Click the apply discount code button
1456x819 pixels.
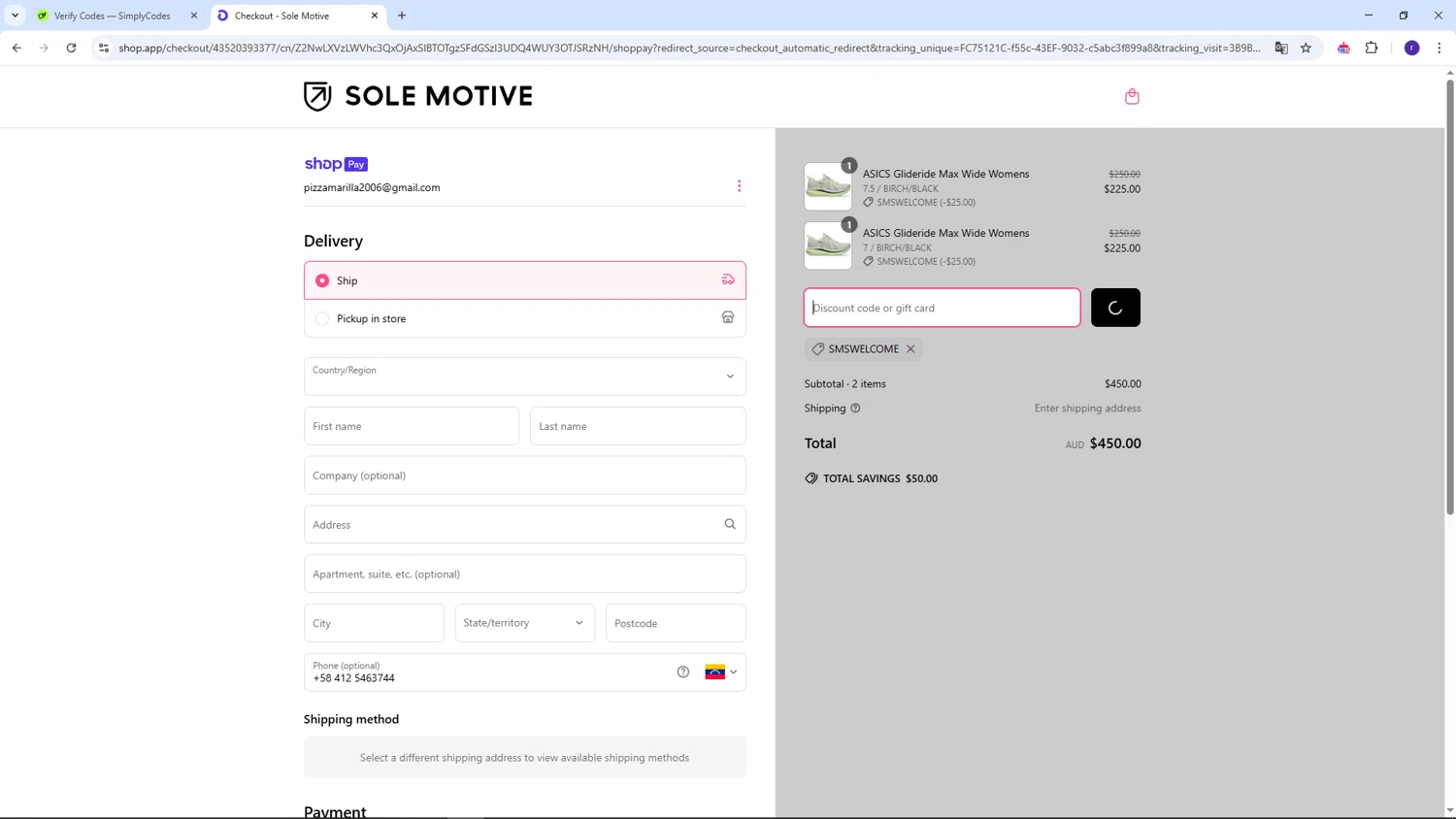pos(1115,308)
